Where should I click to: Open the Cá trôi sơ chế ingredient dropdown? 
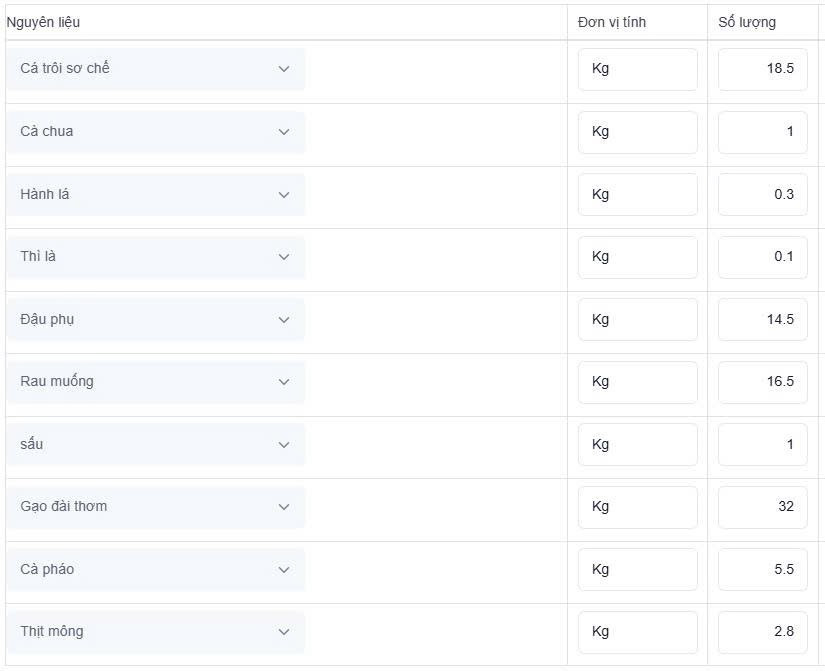156,69
